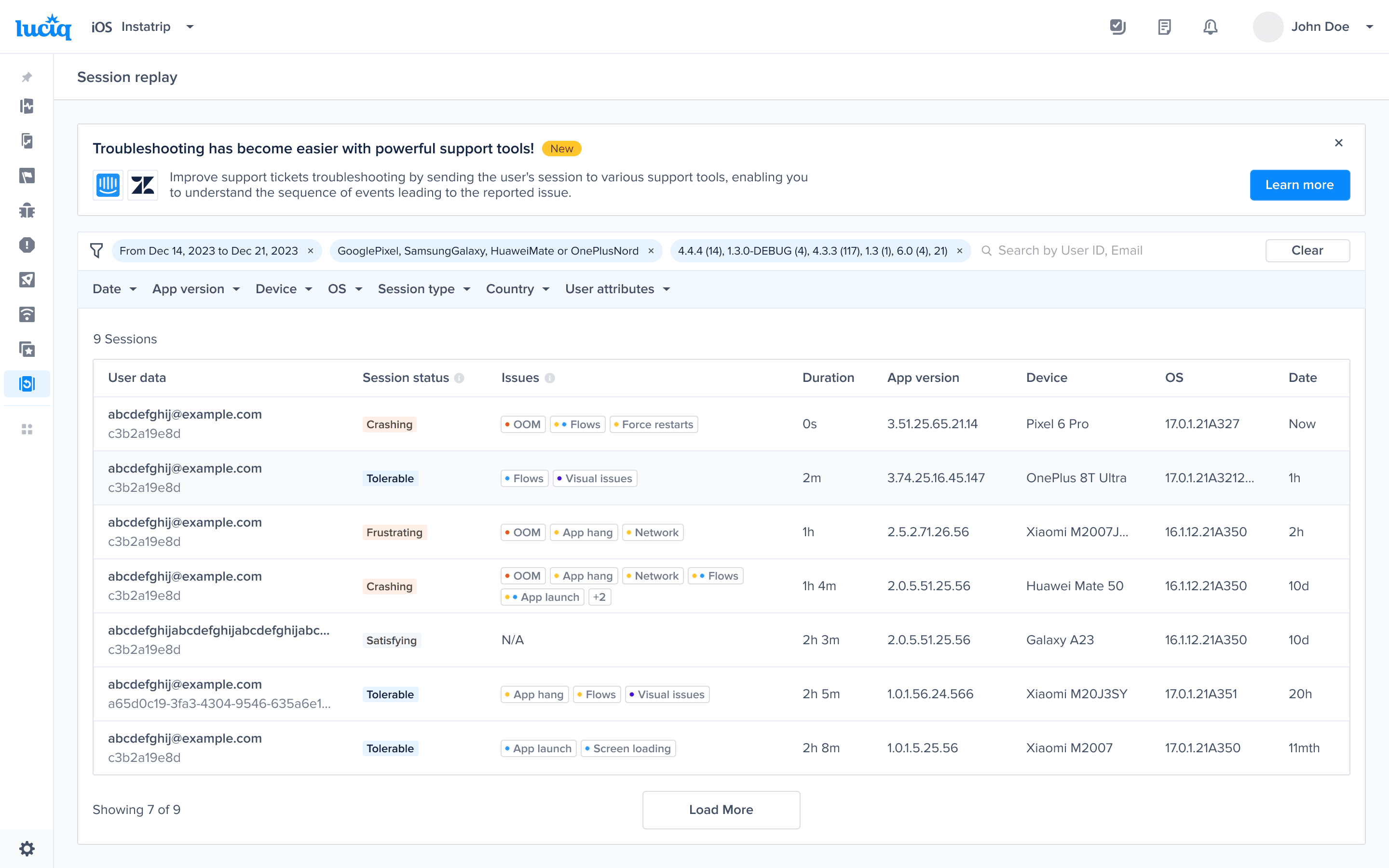
Task: Open the bug sidebar icon
Action: pyautogui.click(x=27, y=210)
